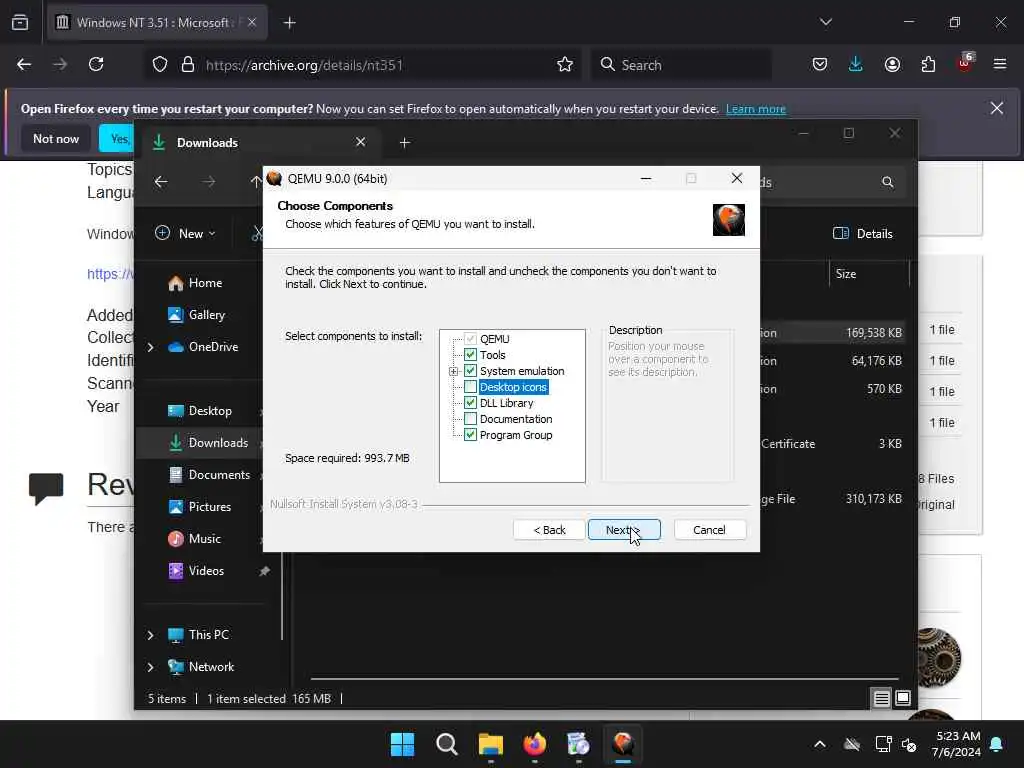The width and height of the screenshot is (1024, 768).
Task: Open Documents folder in Explorer sidebar
Action: [x=210, y=475]
